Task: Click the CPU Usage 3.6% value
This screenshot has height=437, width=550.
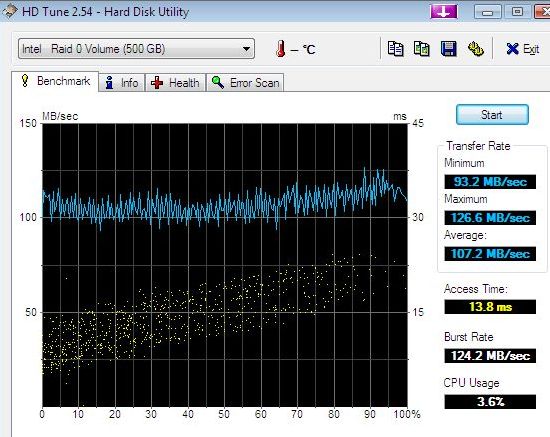Action: coord(490,402)
